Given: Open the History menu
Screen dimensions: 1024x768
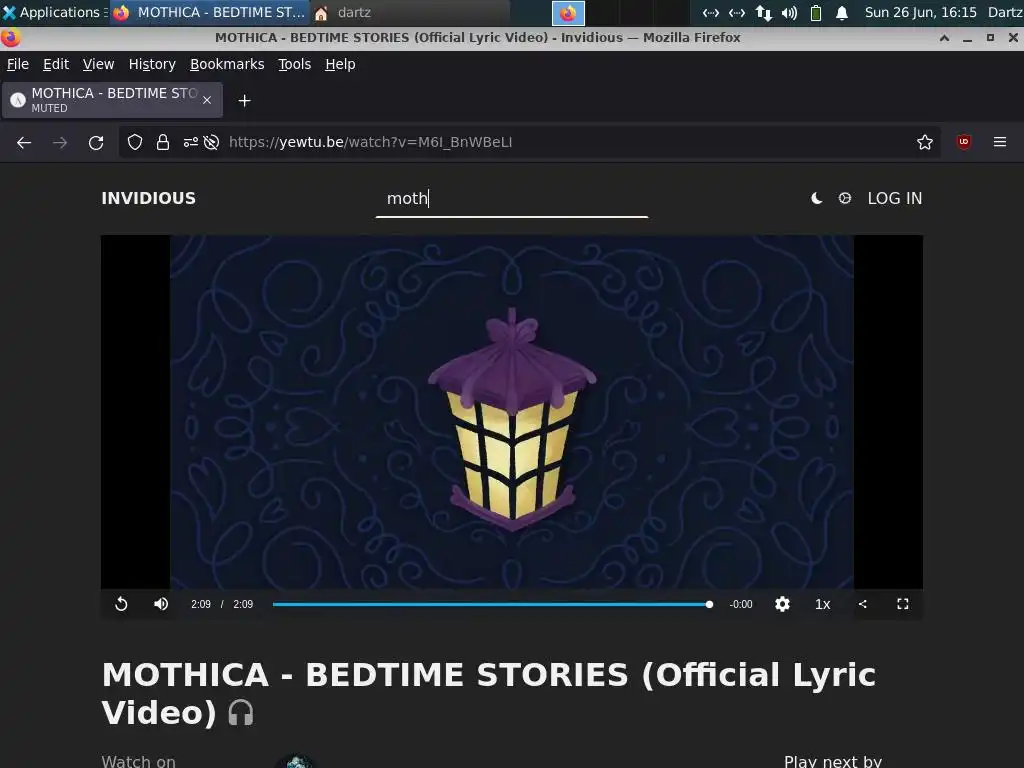Looking at the screenshot, I should click(152, 64).
